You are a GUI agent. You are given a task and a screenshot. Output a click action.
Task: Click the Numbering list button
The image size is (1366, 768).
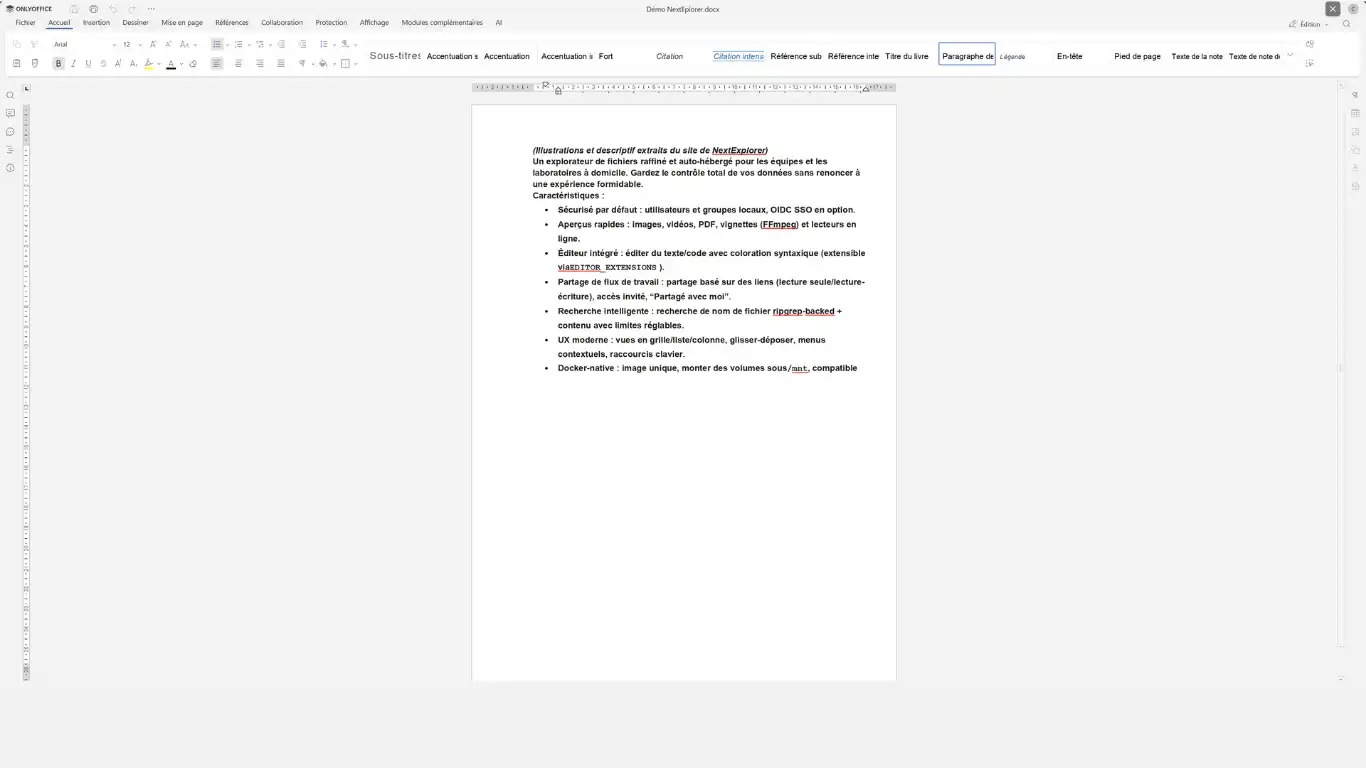[238, 44]
